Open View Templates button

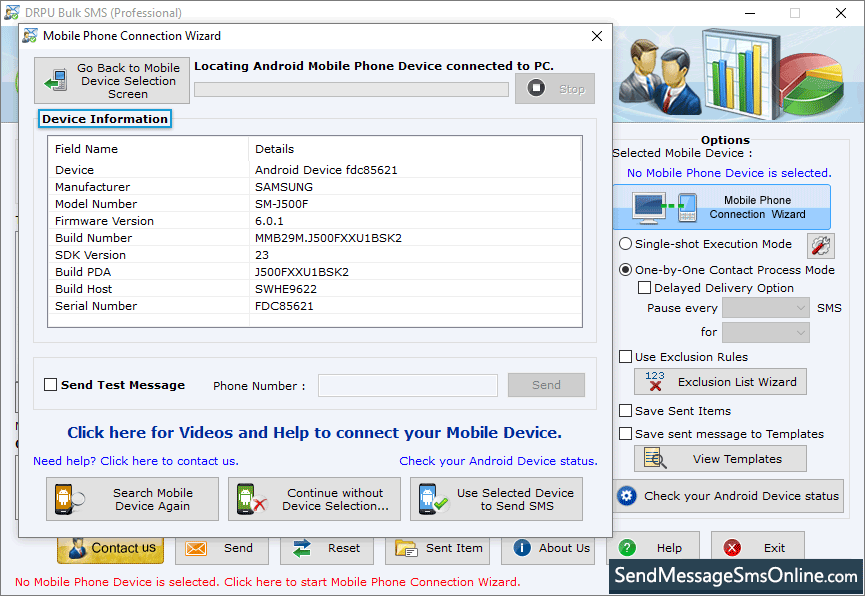[720, 459]
